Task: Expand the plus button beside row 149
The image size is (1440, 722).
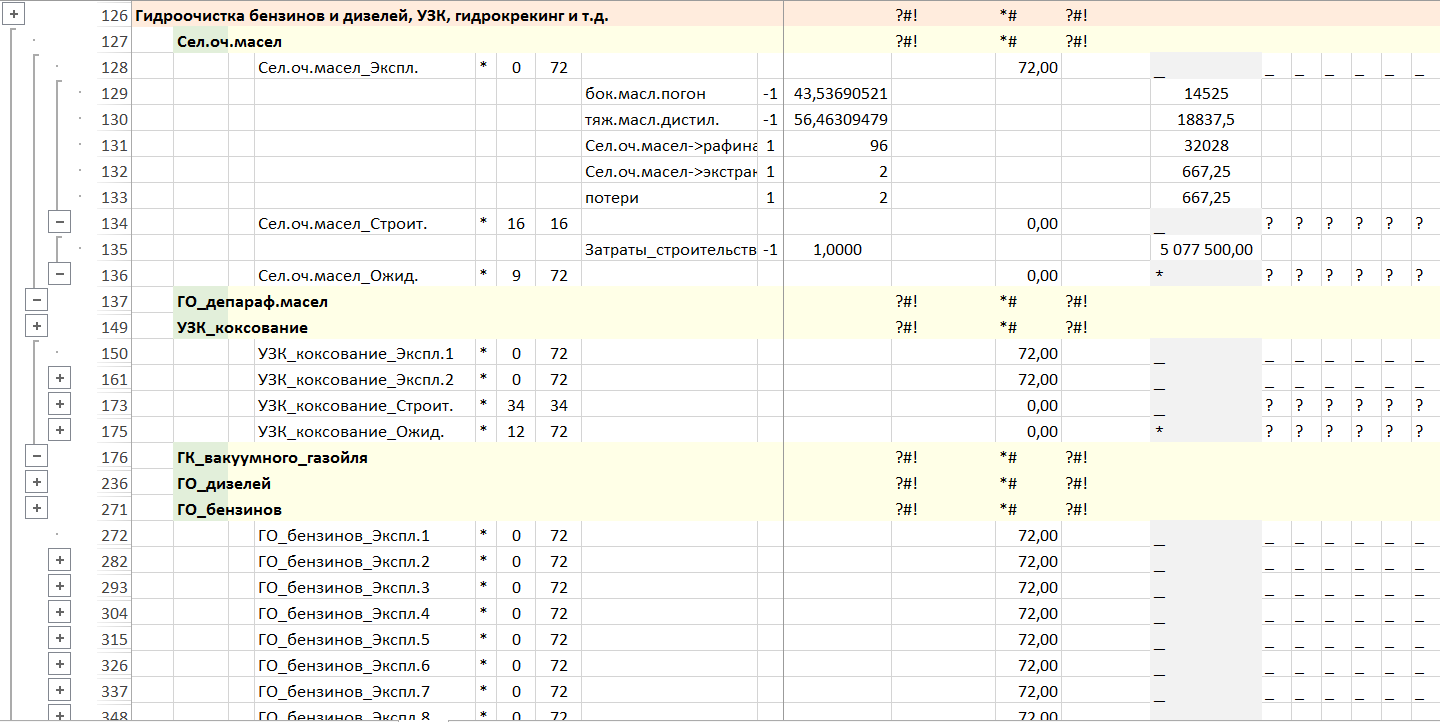Action: click(x=36, y=326)
